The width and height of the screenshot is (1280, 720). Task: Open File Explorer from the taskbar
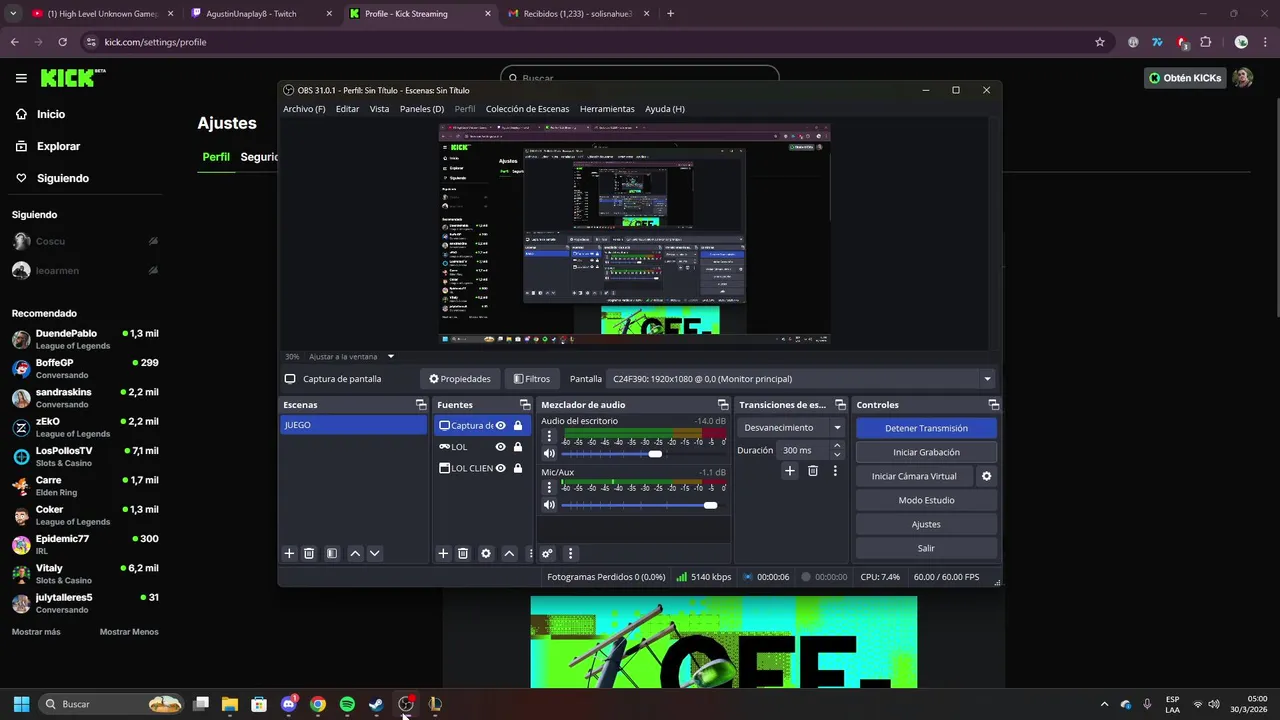coord(230,704)
